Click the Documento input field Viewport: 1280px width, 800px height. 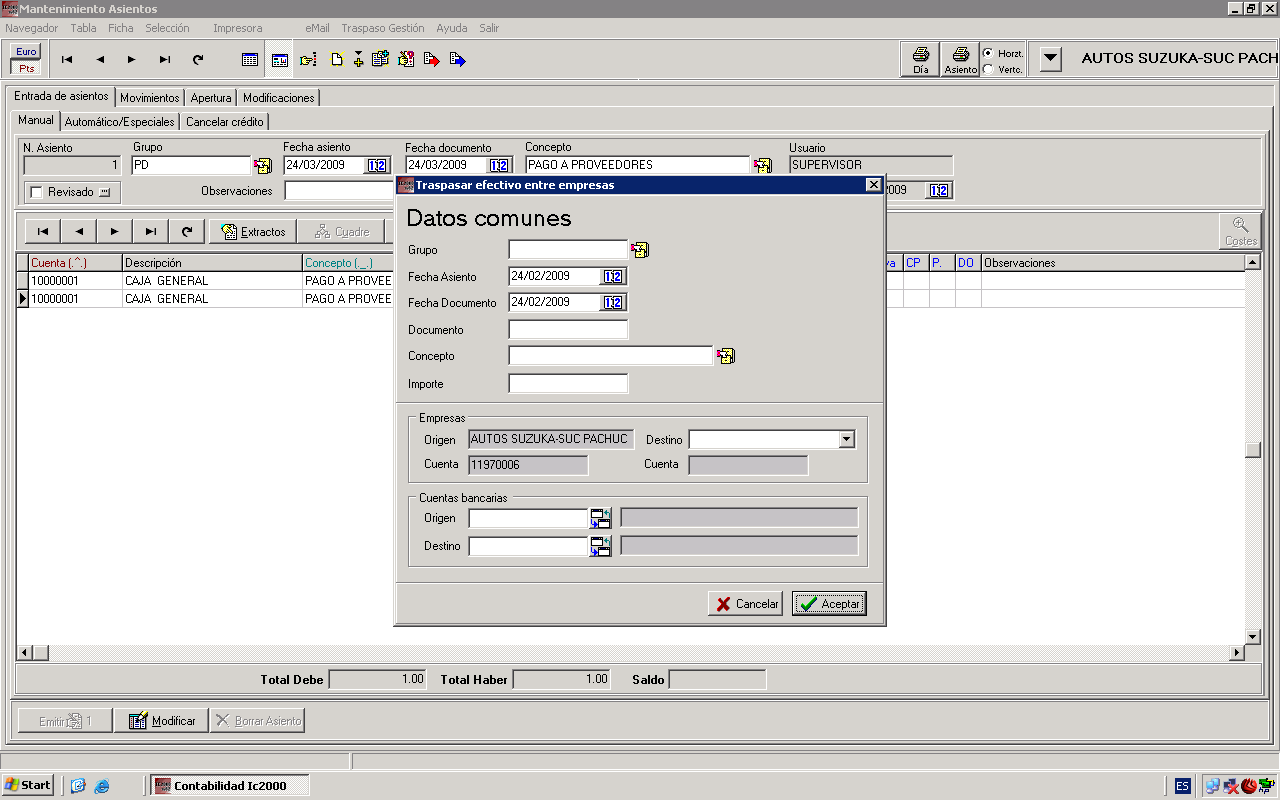pos(568,330)
